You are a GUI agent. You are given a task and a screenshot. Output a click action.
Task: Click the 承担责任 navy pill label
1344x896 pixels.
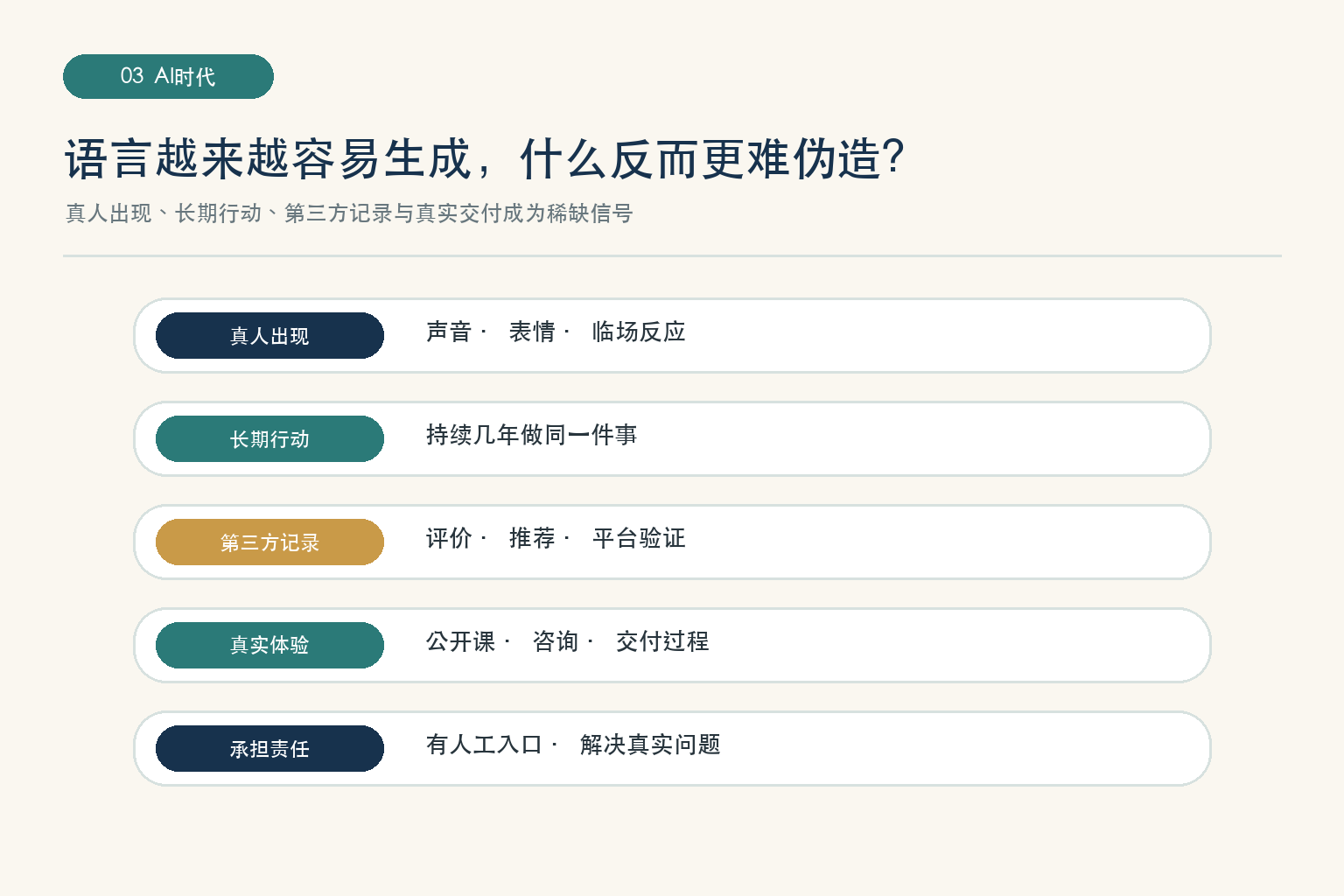pos(269,748)
